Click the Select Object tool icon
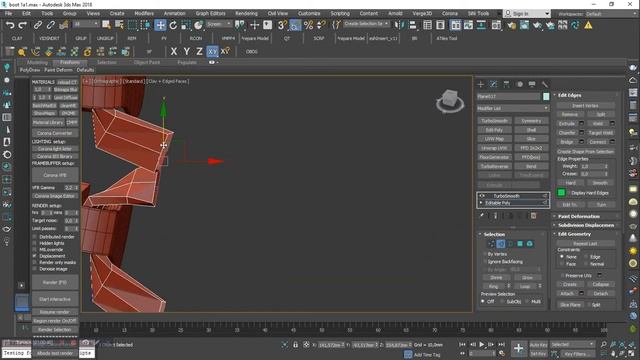 tap(106, 25)
